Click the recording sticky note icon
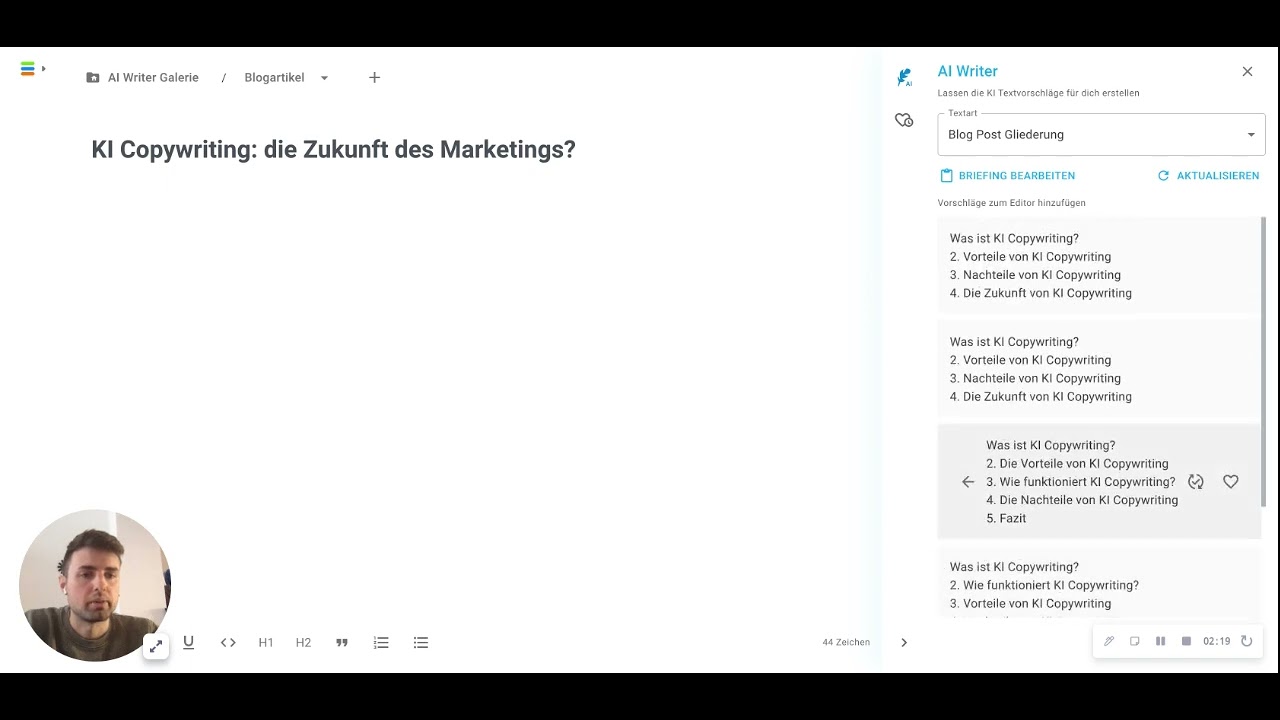Viewport: 1280px width, 720px height. point(1135,641)
